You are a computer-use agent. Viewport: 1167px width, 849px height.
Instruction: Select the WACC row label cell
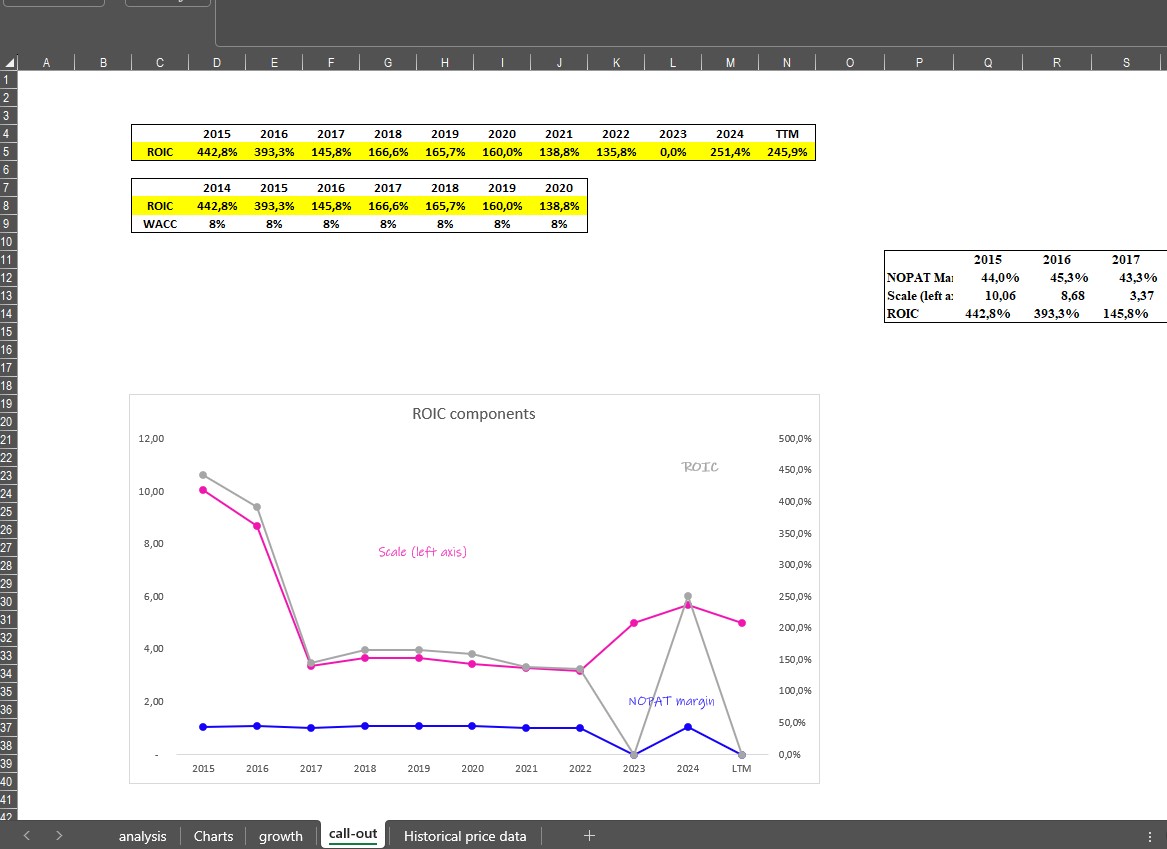(x=160, y=224)
